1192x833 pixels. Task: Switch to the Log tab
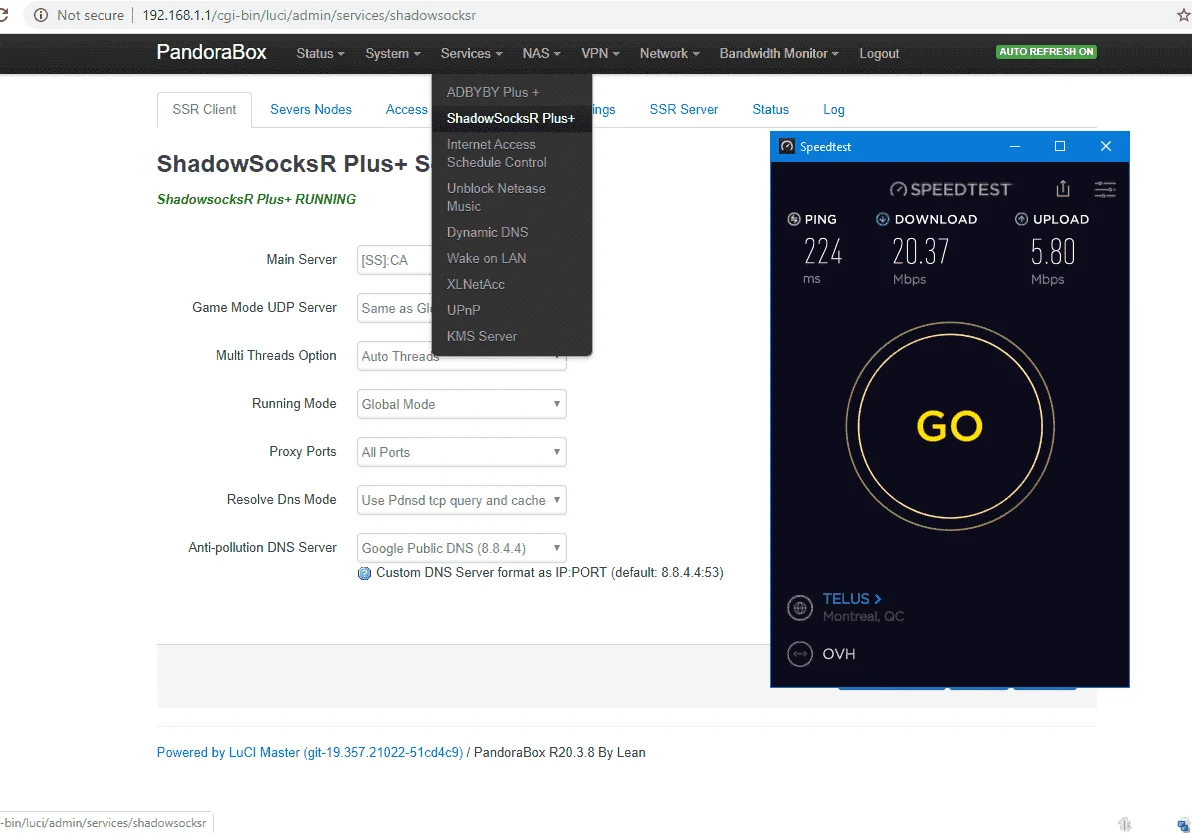[x=833, y=109]
